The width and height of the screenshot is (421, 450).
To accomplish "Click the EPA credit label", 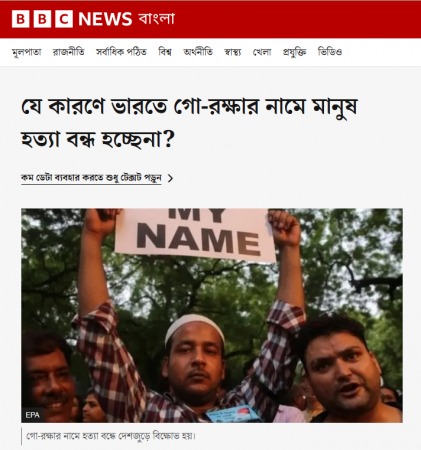I will point(32,415).
